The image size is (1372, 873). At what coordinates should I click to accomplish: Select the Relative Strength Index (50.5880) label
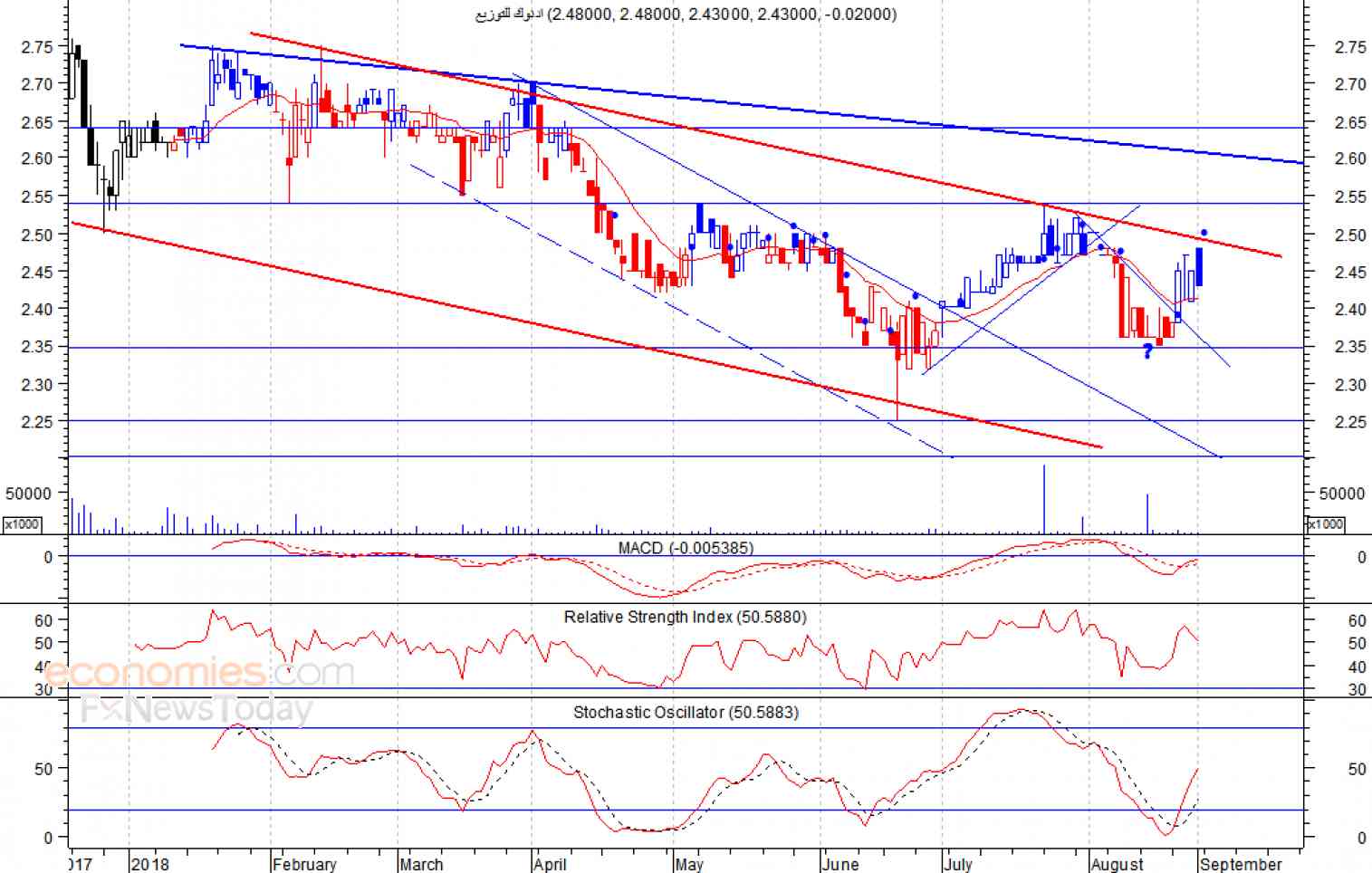pos(685,617)
